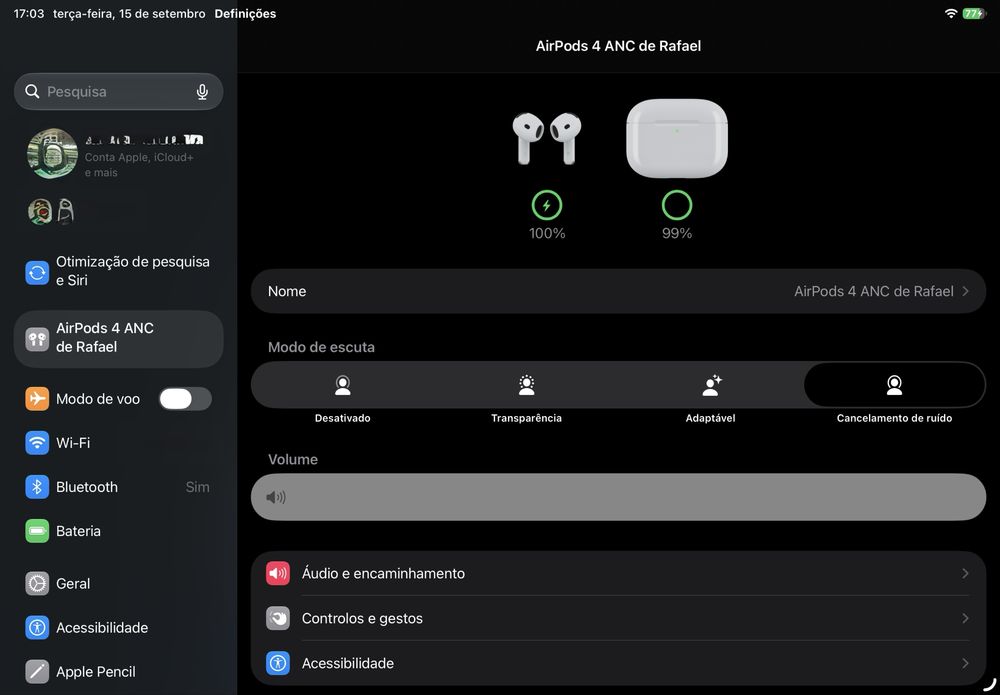Open Geral settings label

tap(73, 583)
